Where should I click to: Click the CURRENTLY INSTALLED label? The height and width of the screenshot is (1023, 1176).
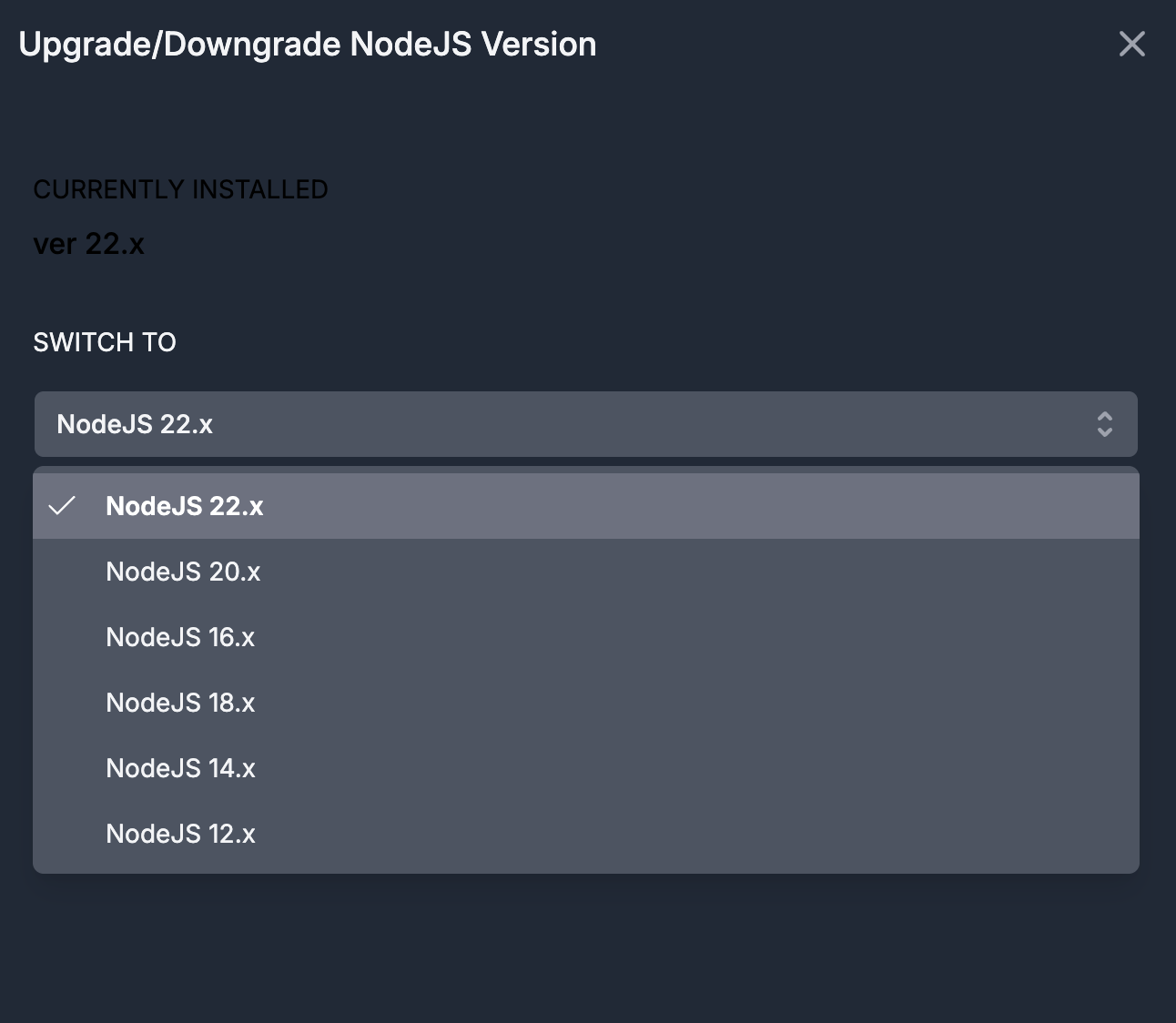180,189
